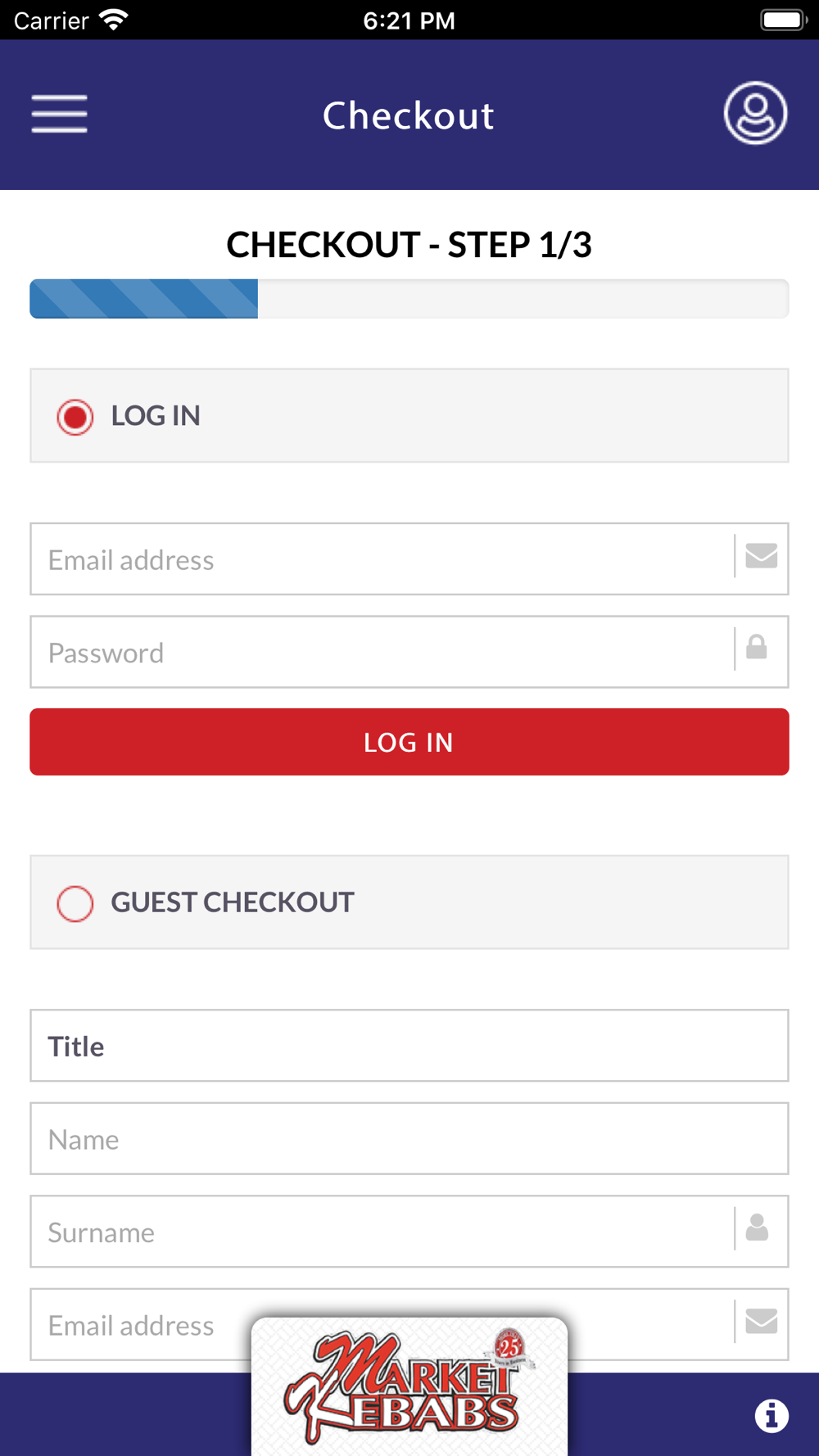Open the Title dropdown
The width and height of the screenshot is (819, 1456).
tap(409, 1046)
